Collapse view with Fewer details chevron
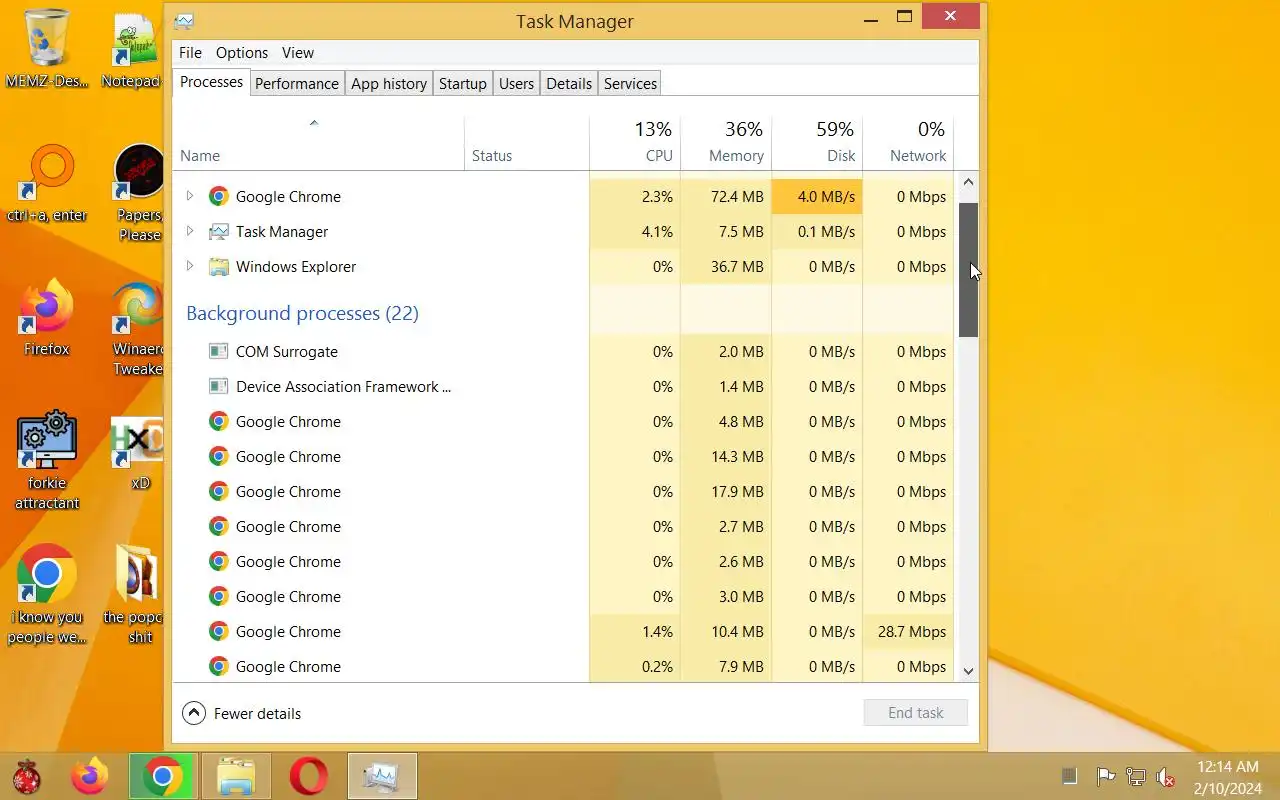The height and width of the screenshot is (800, 1280). coord(194,713)
